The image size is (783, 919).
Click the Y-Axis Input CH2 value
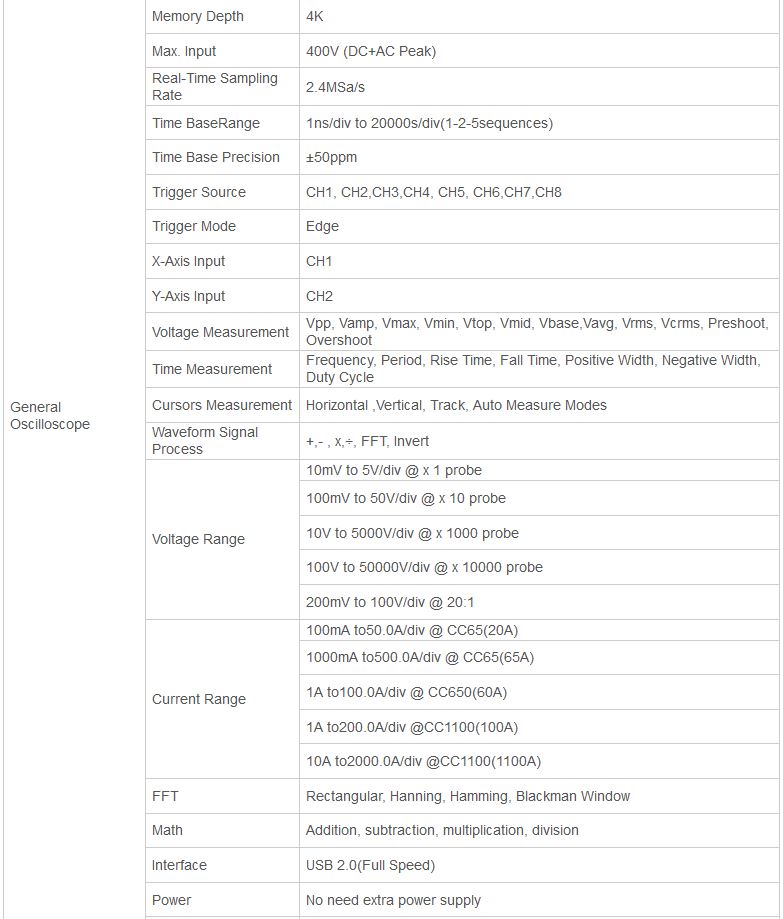[x=319, y=297]
